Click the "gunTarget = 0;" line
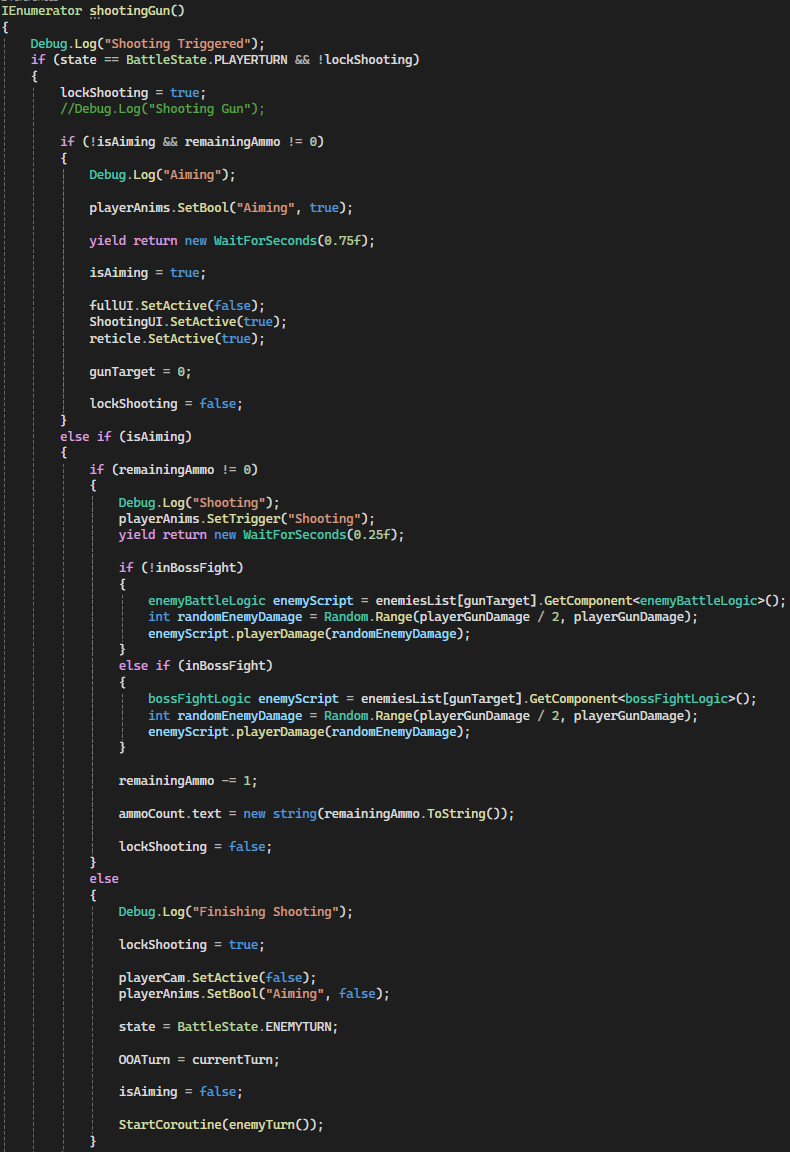790x1152 pixels. [x=140, y=372]
